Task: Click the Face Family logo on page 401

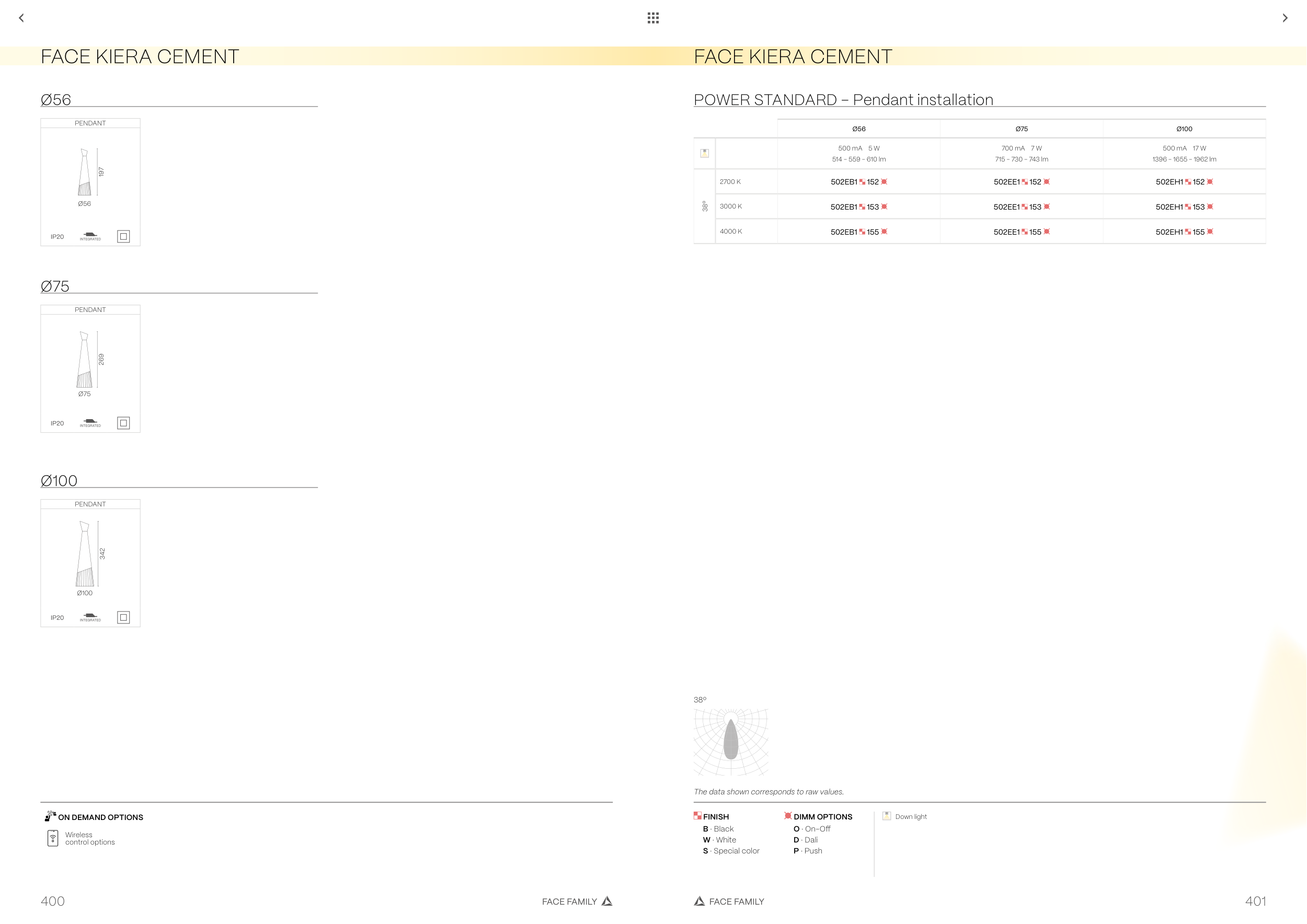Action: tap(700, 901)
